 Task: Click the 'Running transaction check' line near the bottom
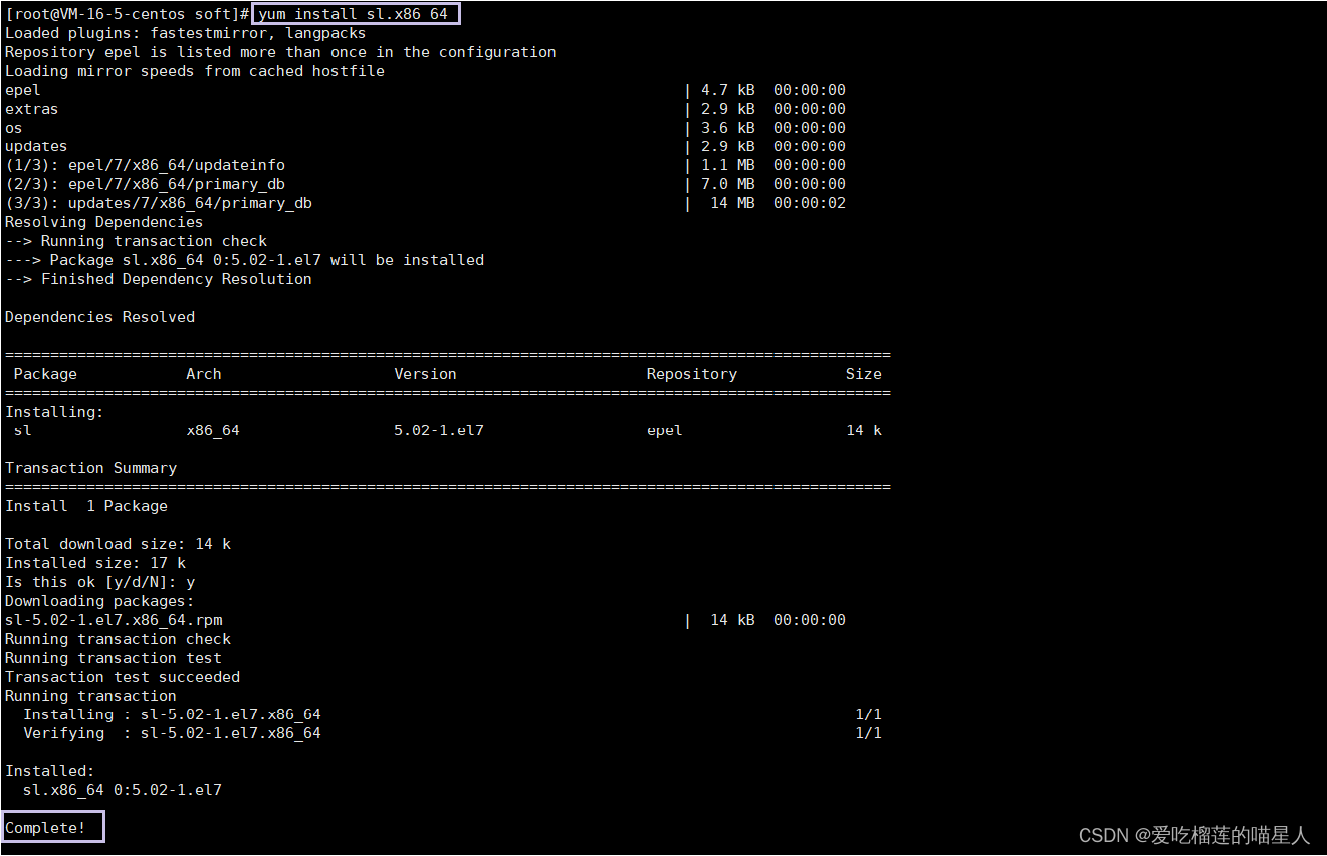[x=118, y=639]
